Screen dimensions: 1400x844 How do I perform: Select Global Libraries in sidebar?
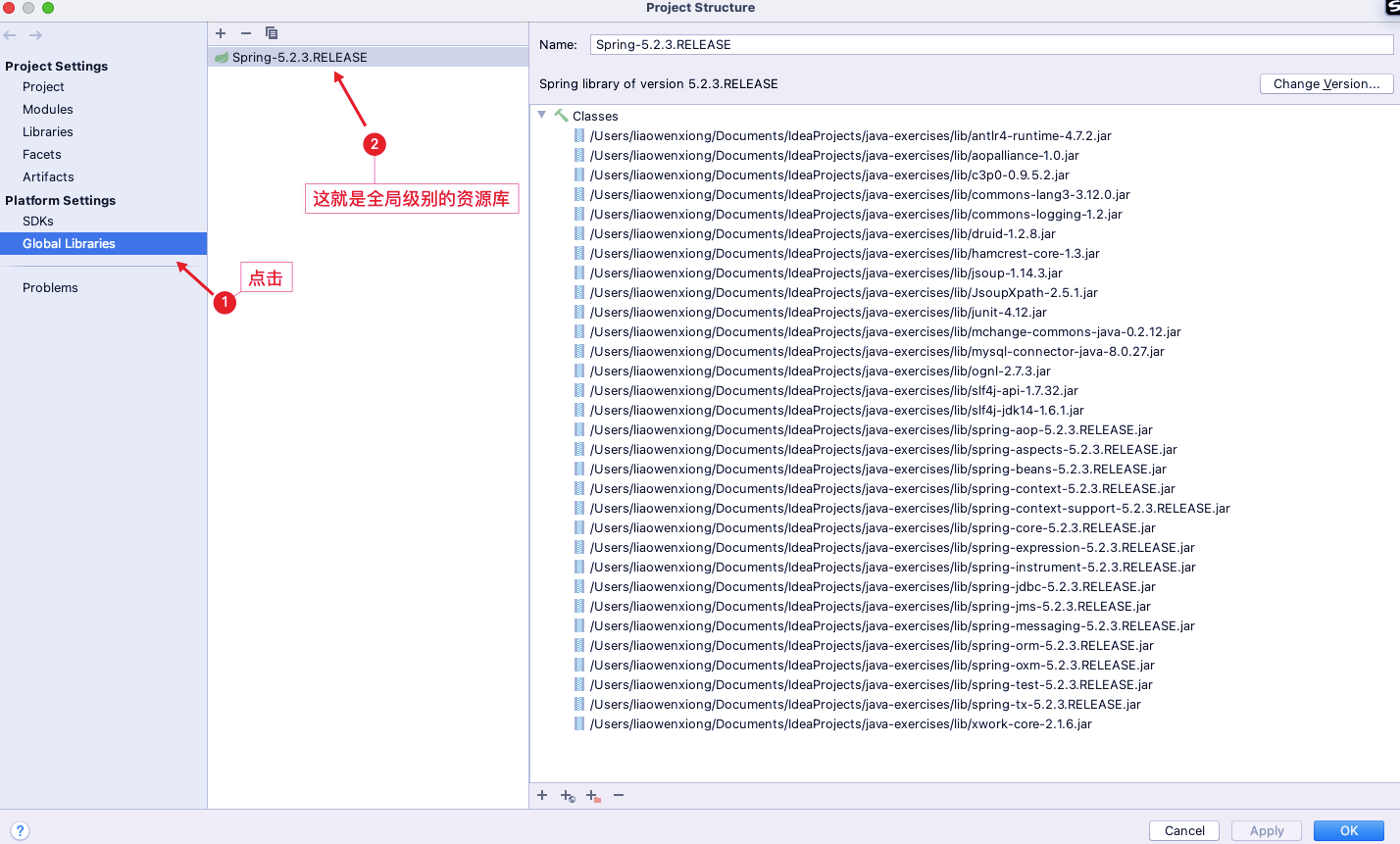pyautogui.click(x=103, y=244)
